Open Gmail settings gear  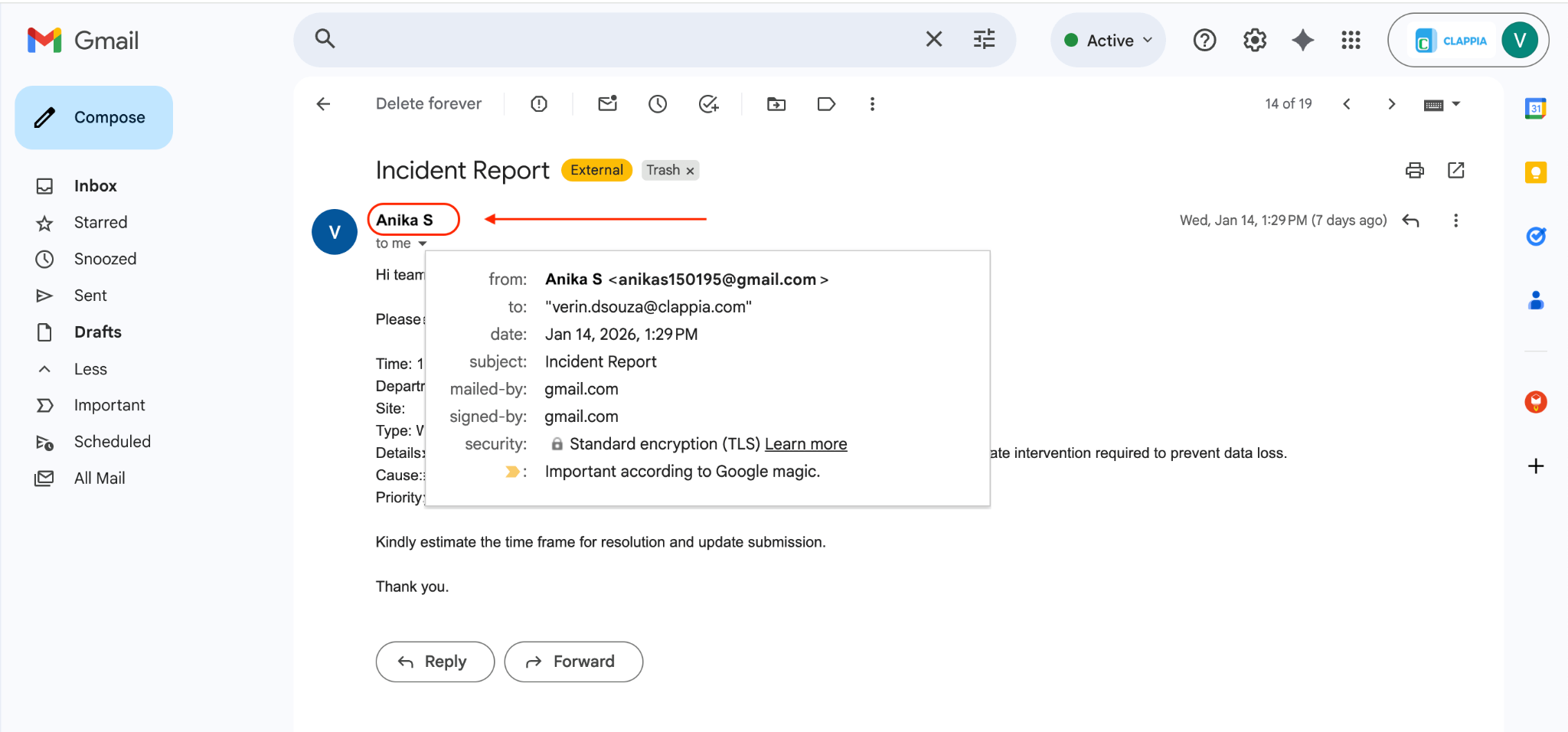coord(1255,40)
